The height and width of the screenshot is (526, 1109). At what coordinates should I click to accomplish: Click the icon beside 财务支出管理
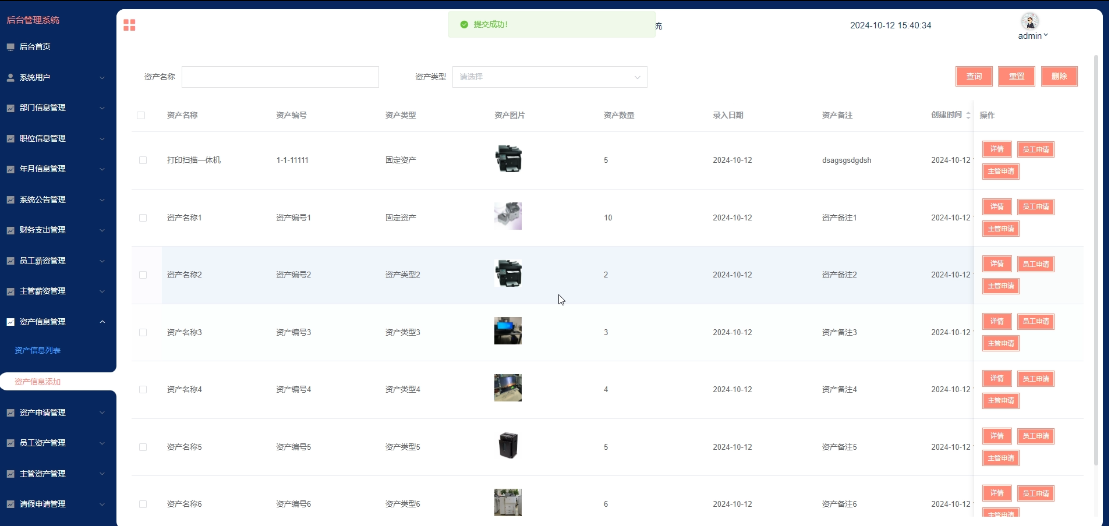click(11, 230)
